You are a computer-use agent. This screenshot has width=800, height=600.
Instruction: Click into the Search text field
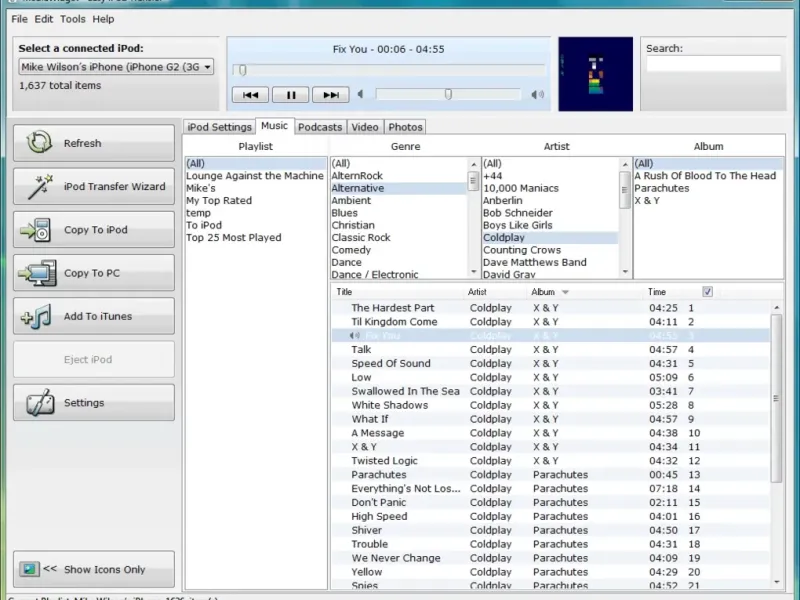pos(713,64)
